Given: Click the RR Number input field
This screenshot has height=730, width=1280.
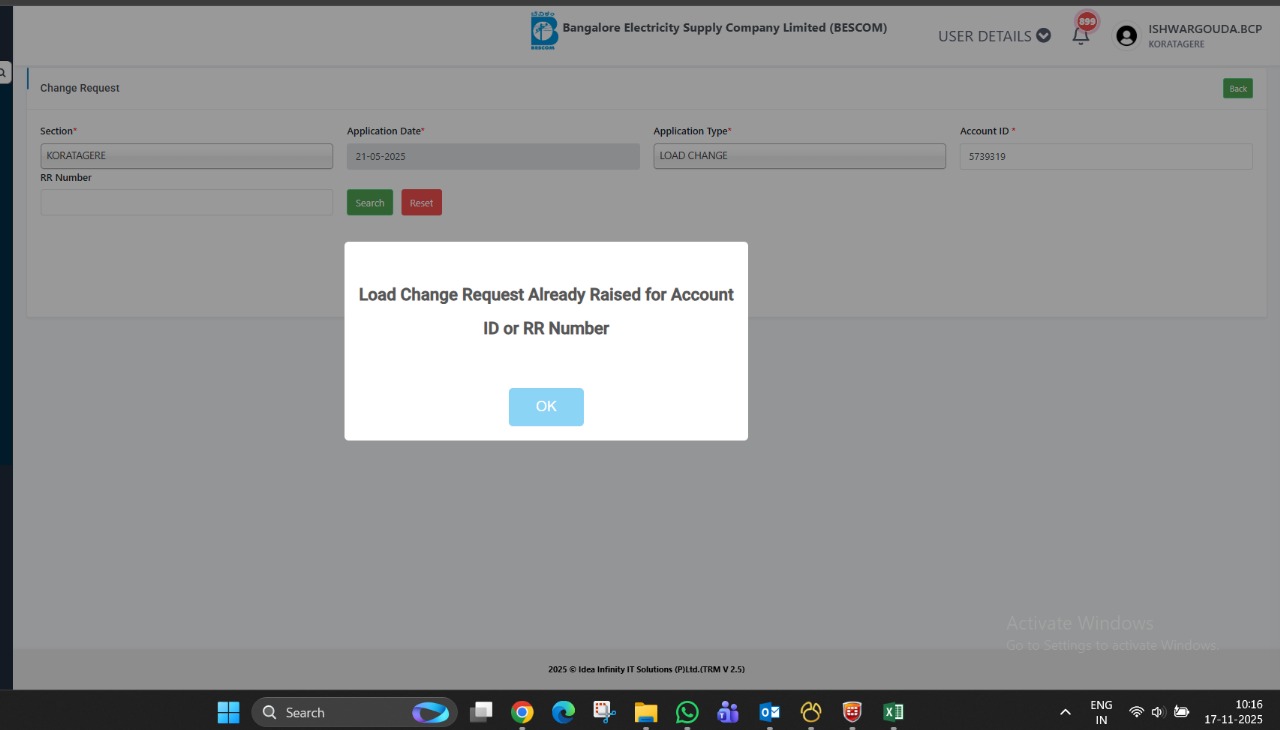Looking at the screenshot, I should (x=186, y=202).
